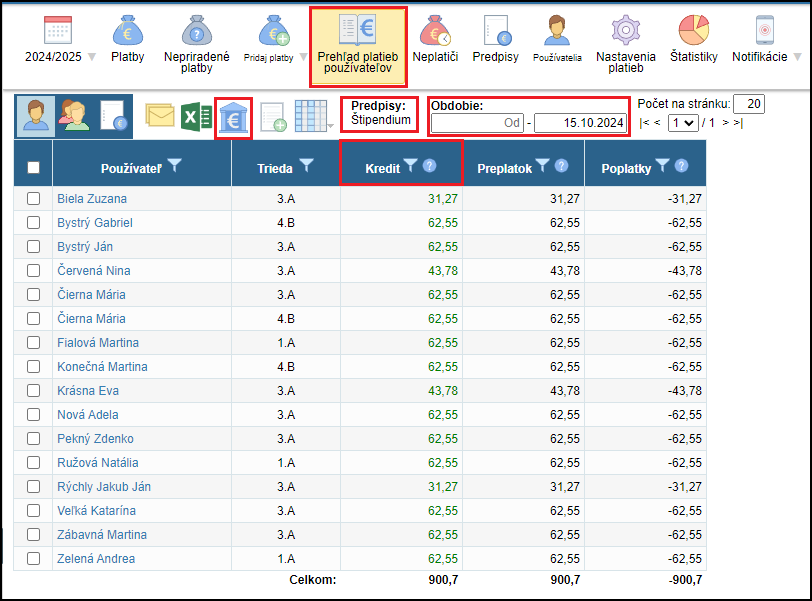Screen dimensions: 812x601
Task: Check the box for Krásna Eva
Action: tap(33, 390)
